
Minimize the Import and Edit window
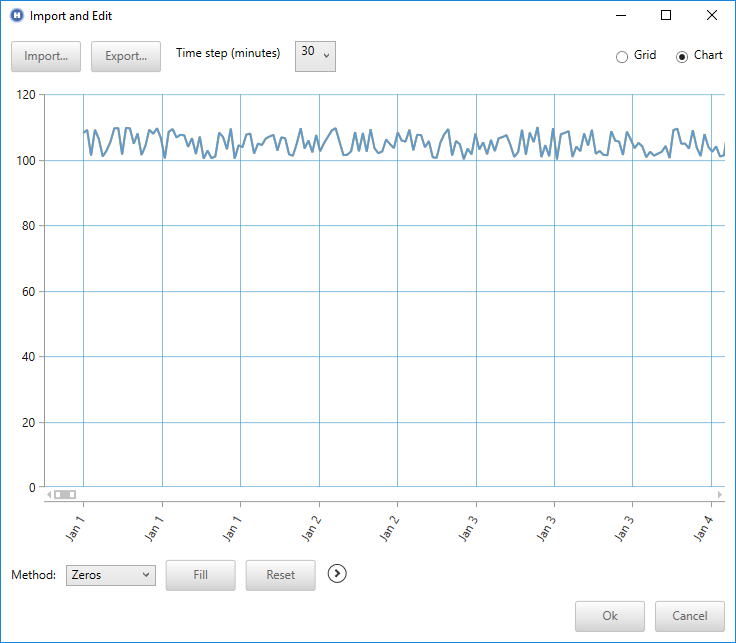tap(620, 16)
